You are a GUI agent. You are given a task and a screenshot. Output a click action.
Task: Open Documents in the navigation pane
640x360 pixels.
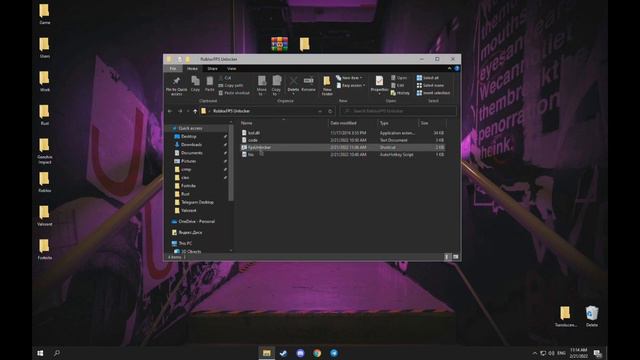(x=192, y=153)
